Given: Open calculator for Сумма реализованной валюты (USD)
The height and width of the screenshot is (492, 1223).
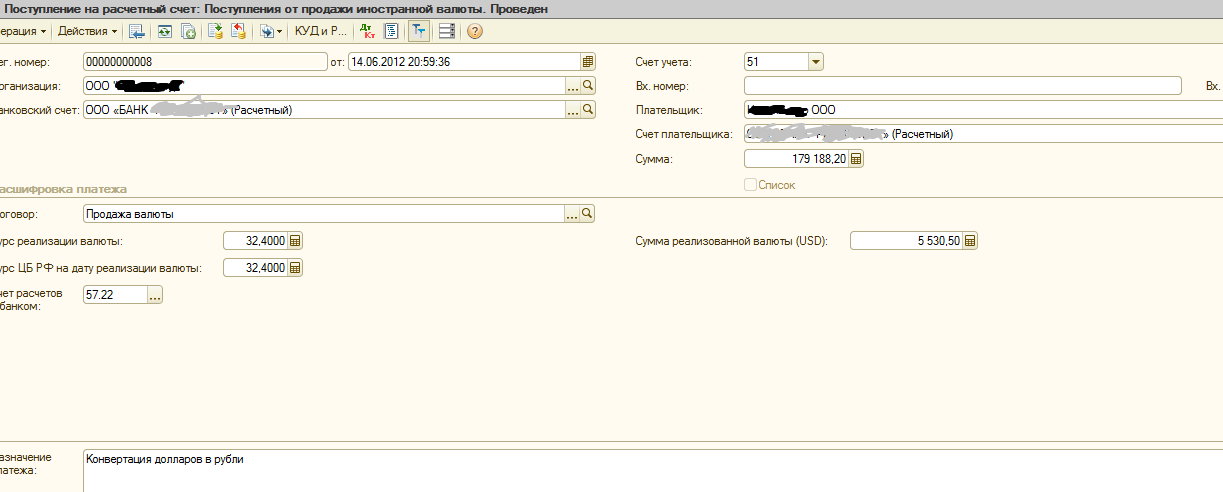Looking at the screenshot, I should click(x=970, y=240).
